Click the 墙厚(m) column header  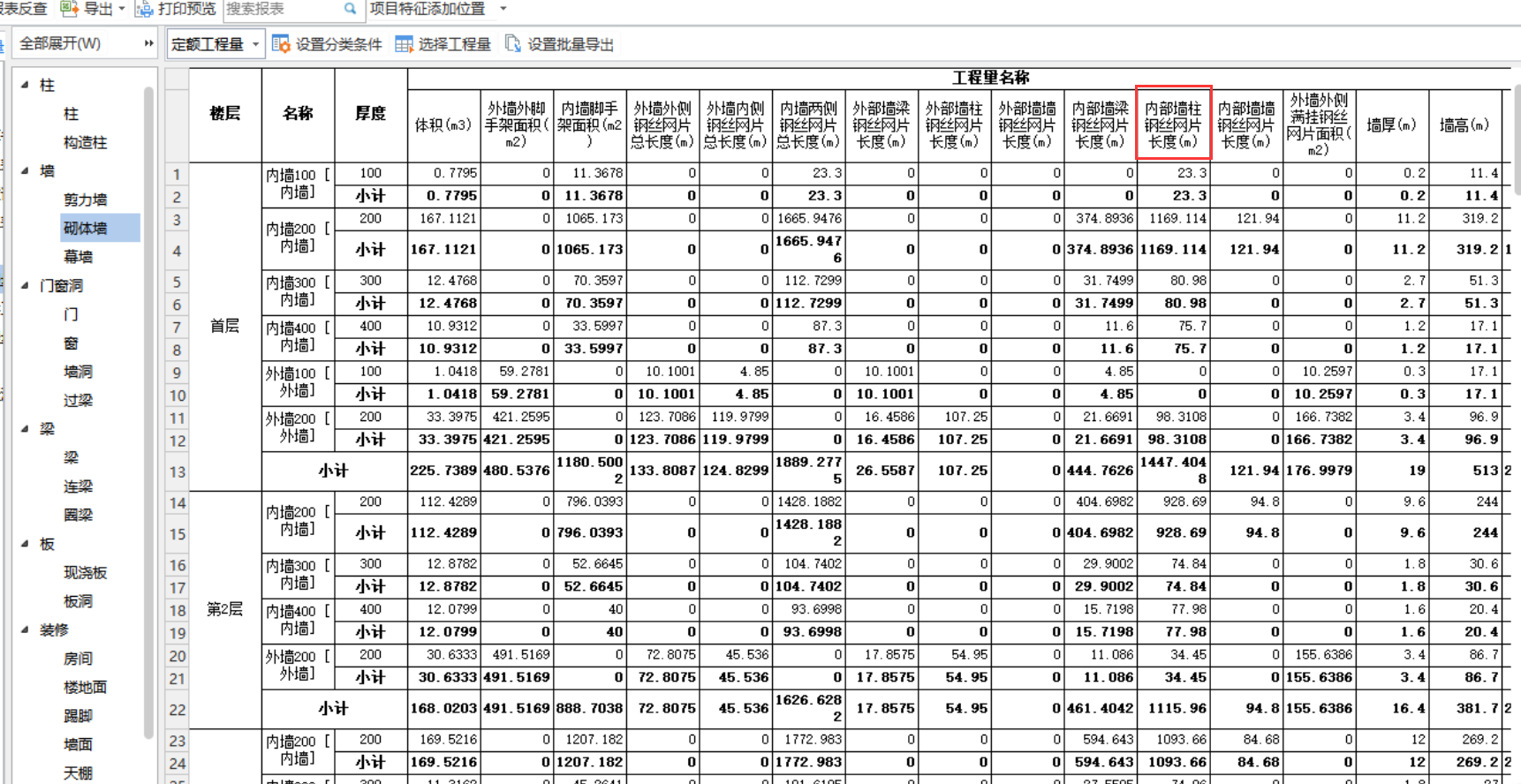click(x=1391, y=124)
